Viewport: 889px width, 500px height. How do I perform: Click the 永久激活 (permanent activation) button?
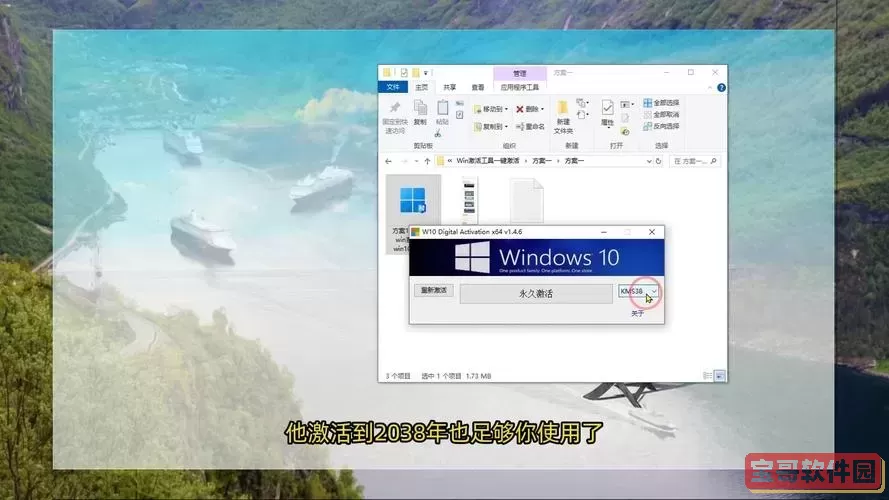(x=536, y=294)
